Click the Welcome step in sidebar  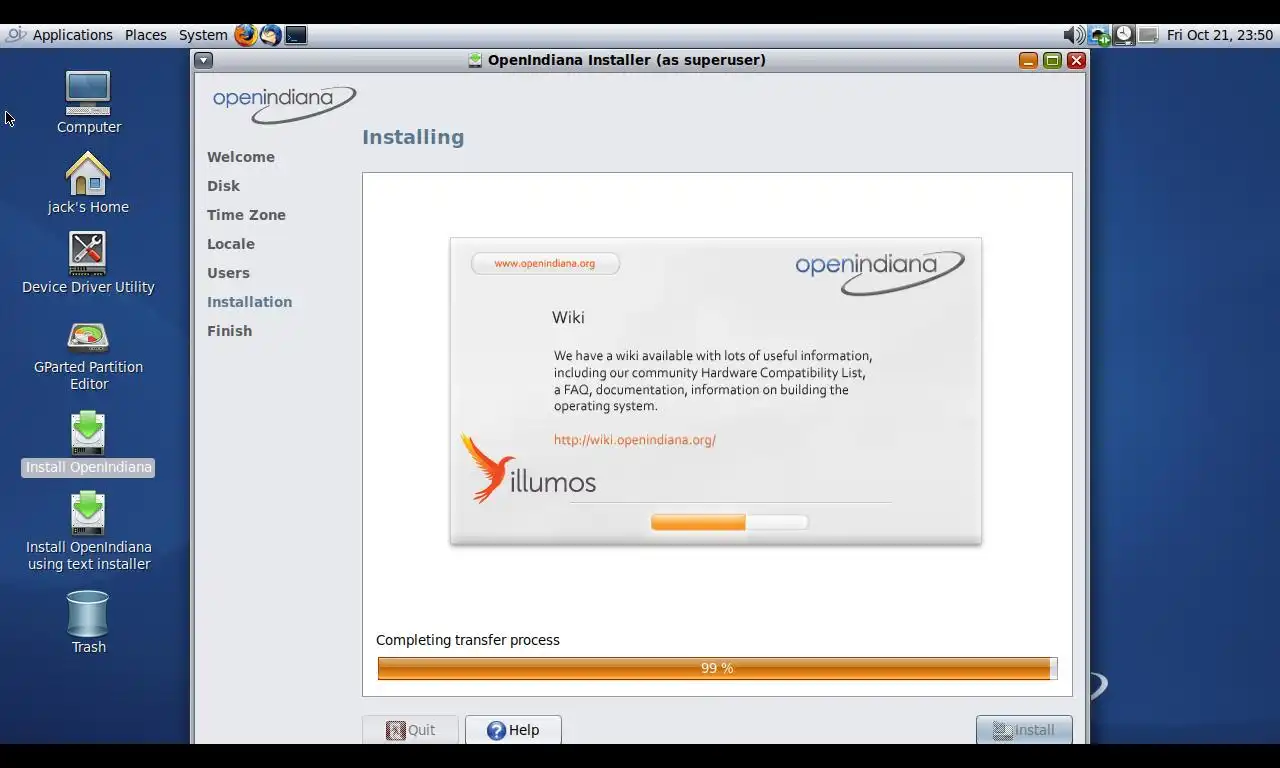tap(241, 157)
